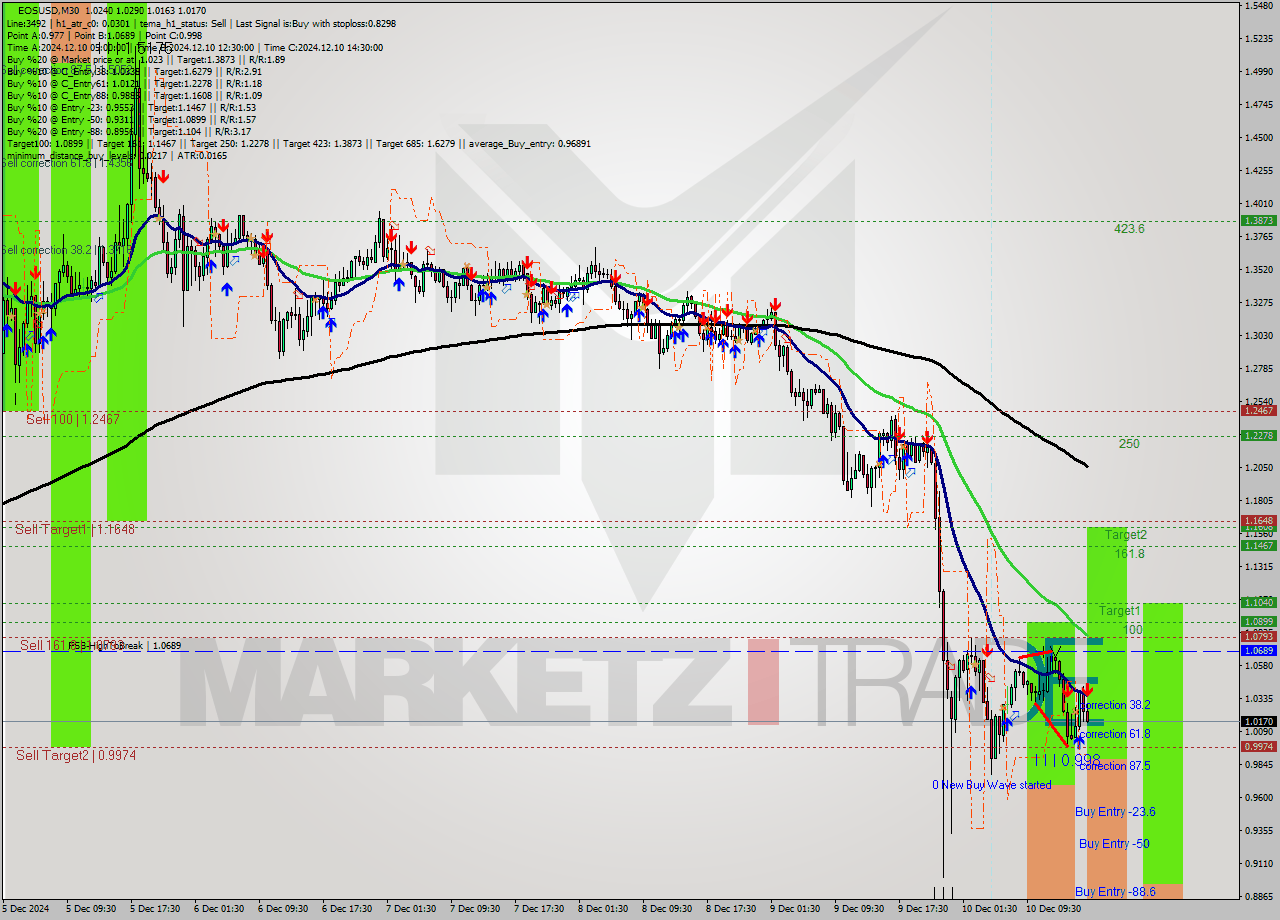This screenshot has width=1280, height=920.
Task: Click green 1.2278 price tag on axis
Action: [x=1258, y=435]
